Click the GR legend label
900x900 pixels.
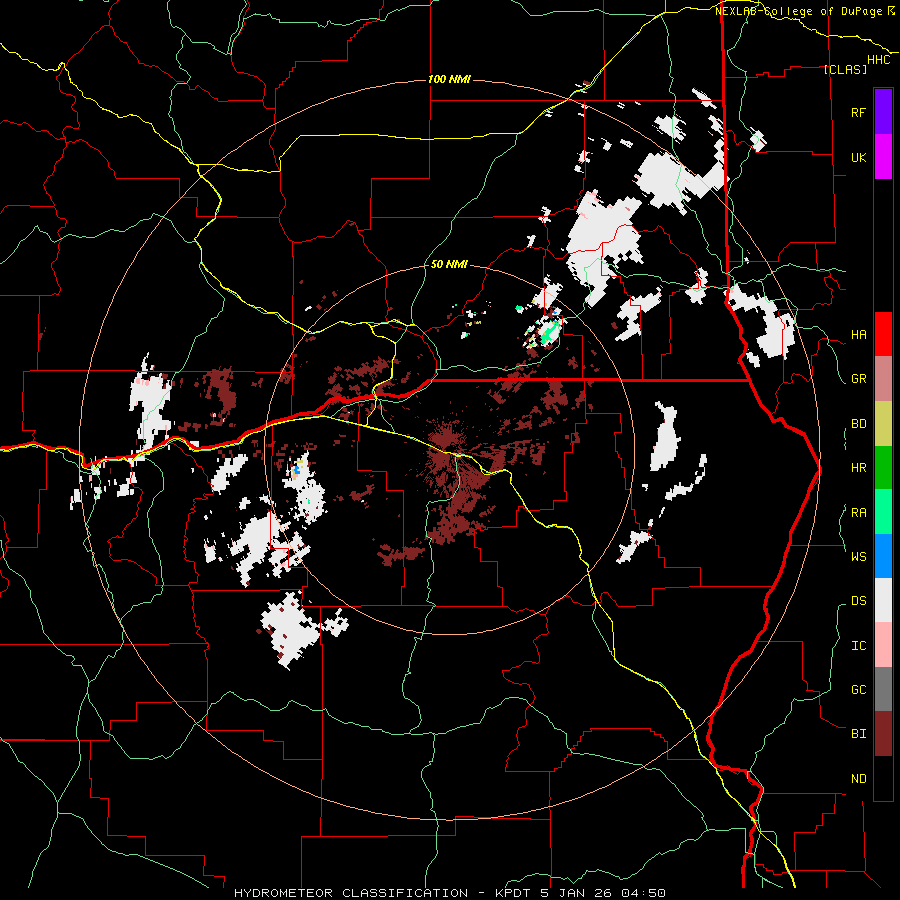(858, 379)
